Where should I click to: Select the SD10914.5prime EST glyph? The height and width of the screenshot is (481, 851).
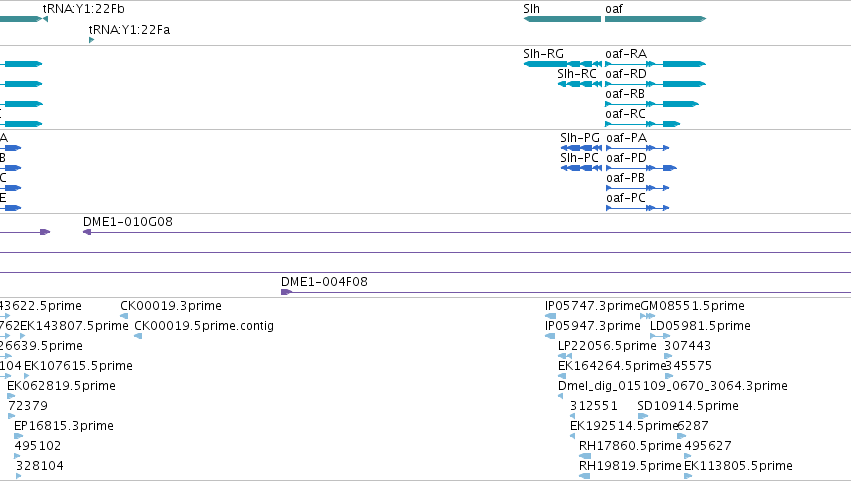[x=643, y=416]
